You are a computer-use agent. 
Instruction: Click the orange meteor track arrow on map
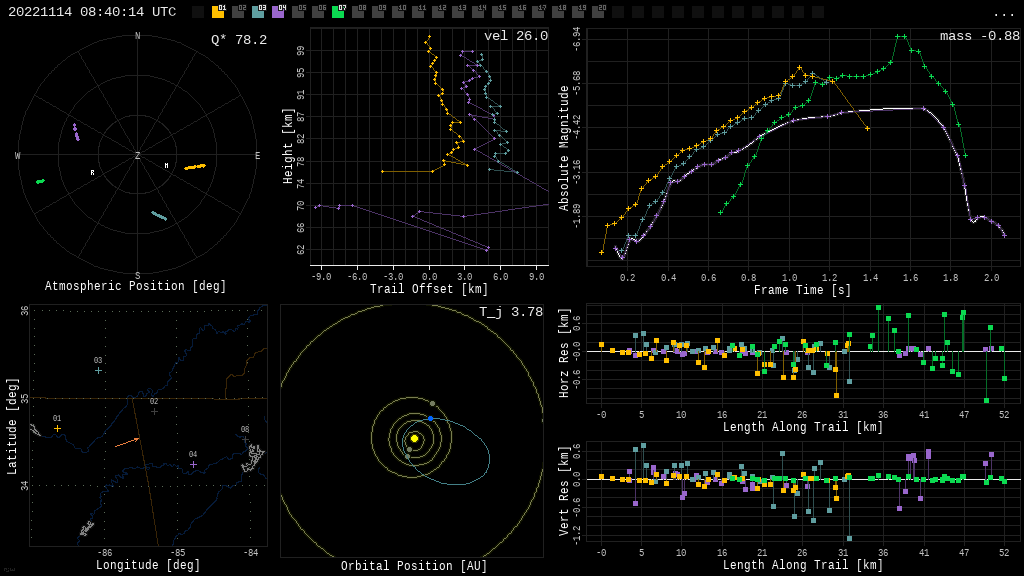(x=127, y=442)
